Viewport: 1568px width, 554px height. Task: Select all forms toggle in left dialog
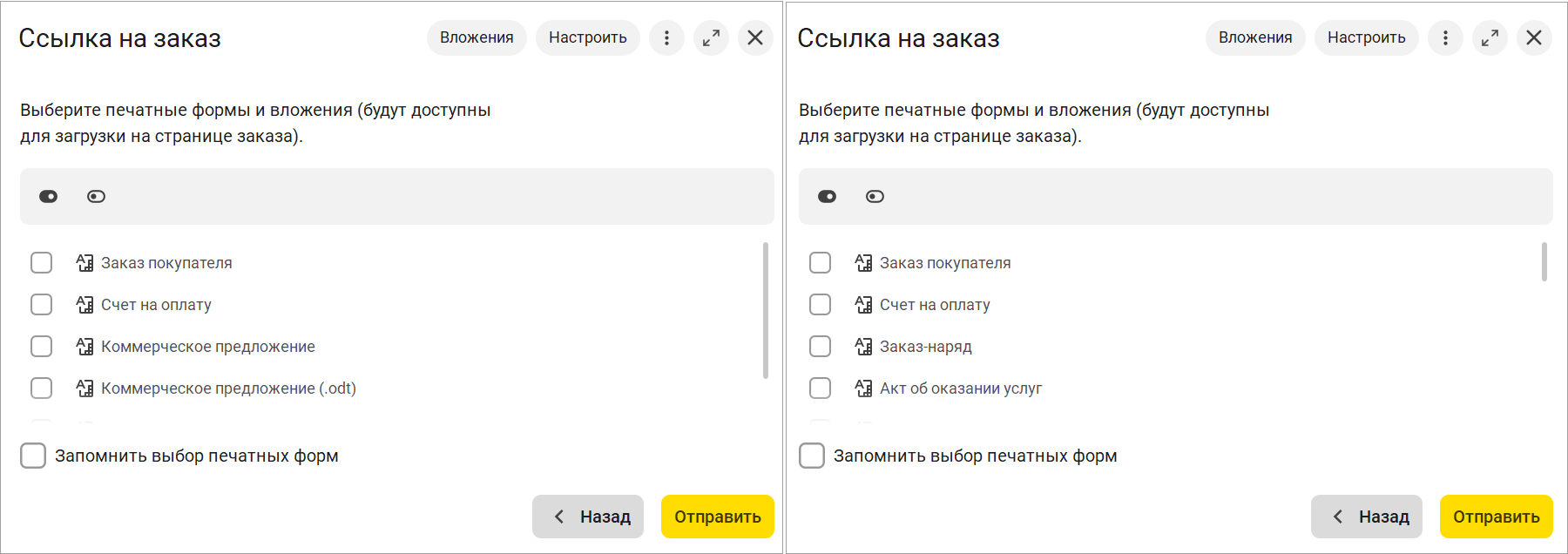click(49, 197)
